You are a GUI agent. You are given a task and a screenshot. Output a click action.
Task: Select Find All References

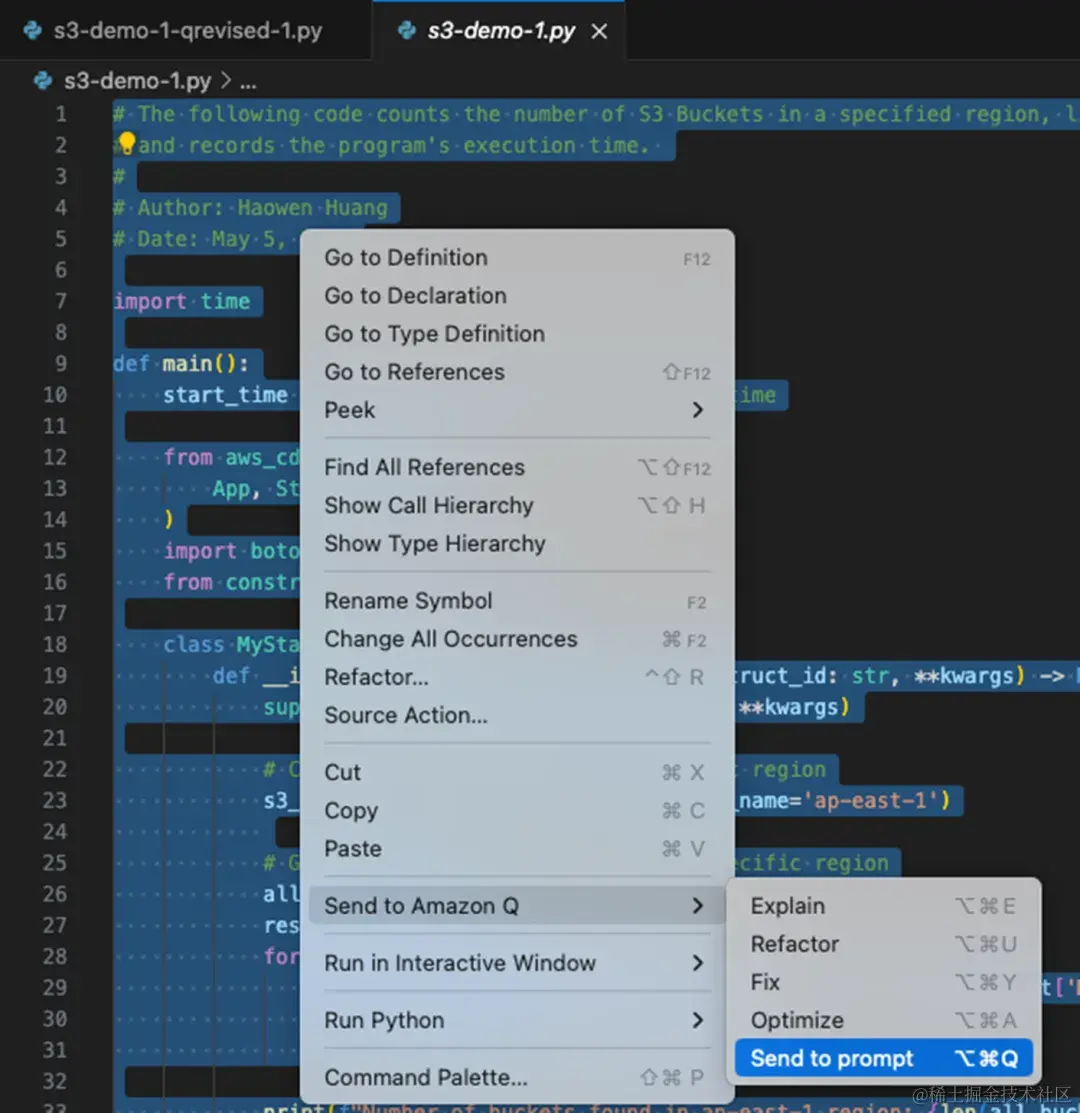click(x=517, y=467)
